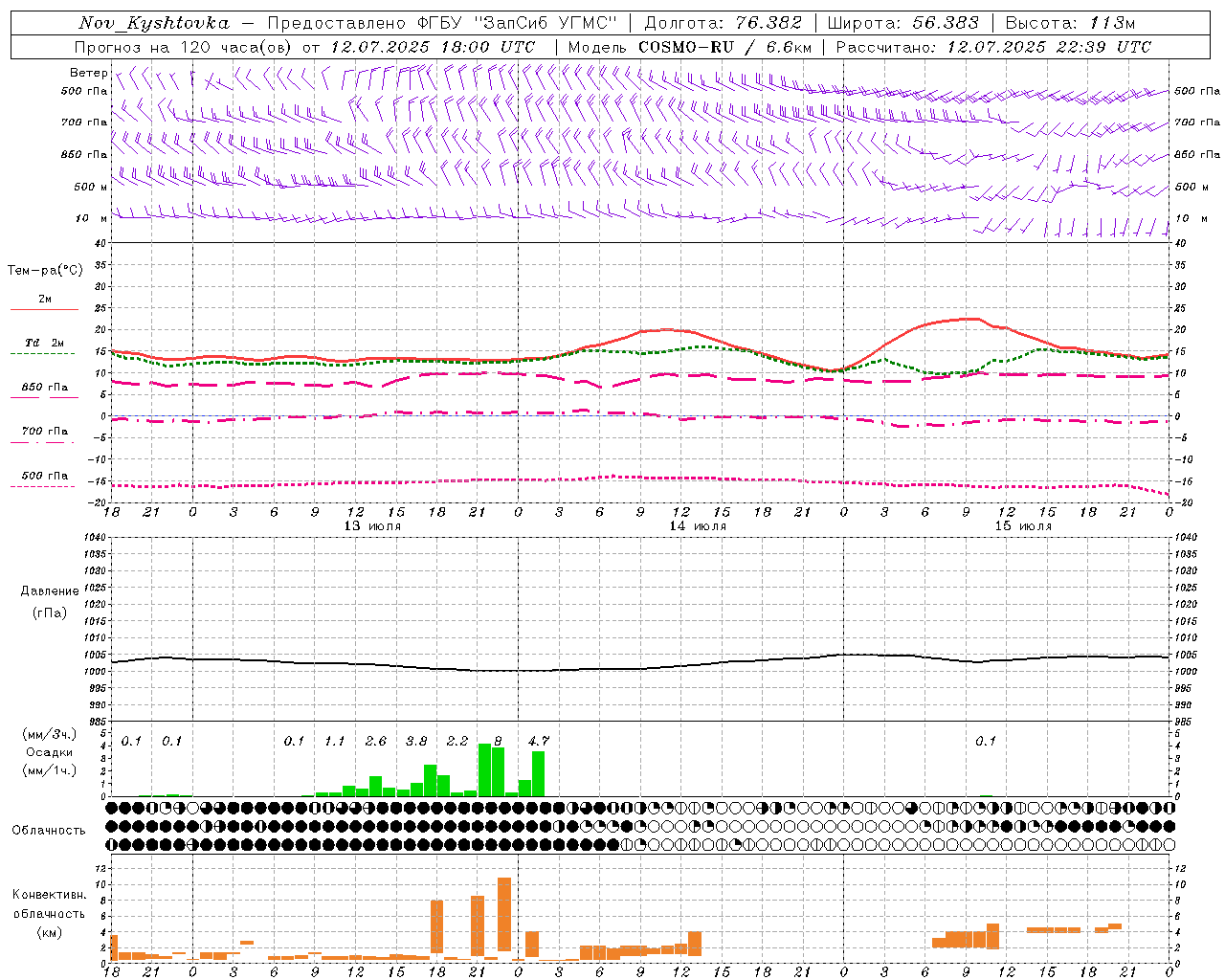This screenshot has width=1225, height=980.
Task: Click the '2.6' precipitation total
Action: coord(375,742)
